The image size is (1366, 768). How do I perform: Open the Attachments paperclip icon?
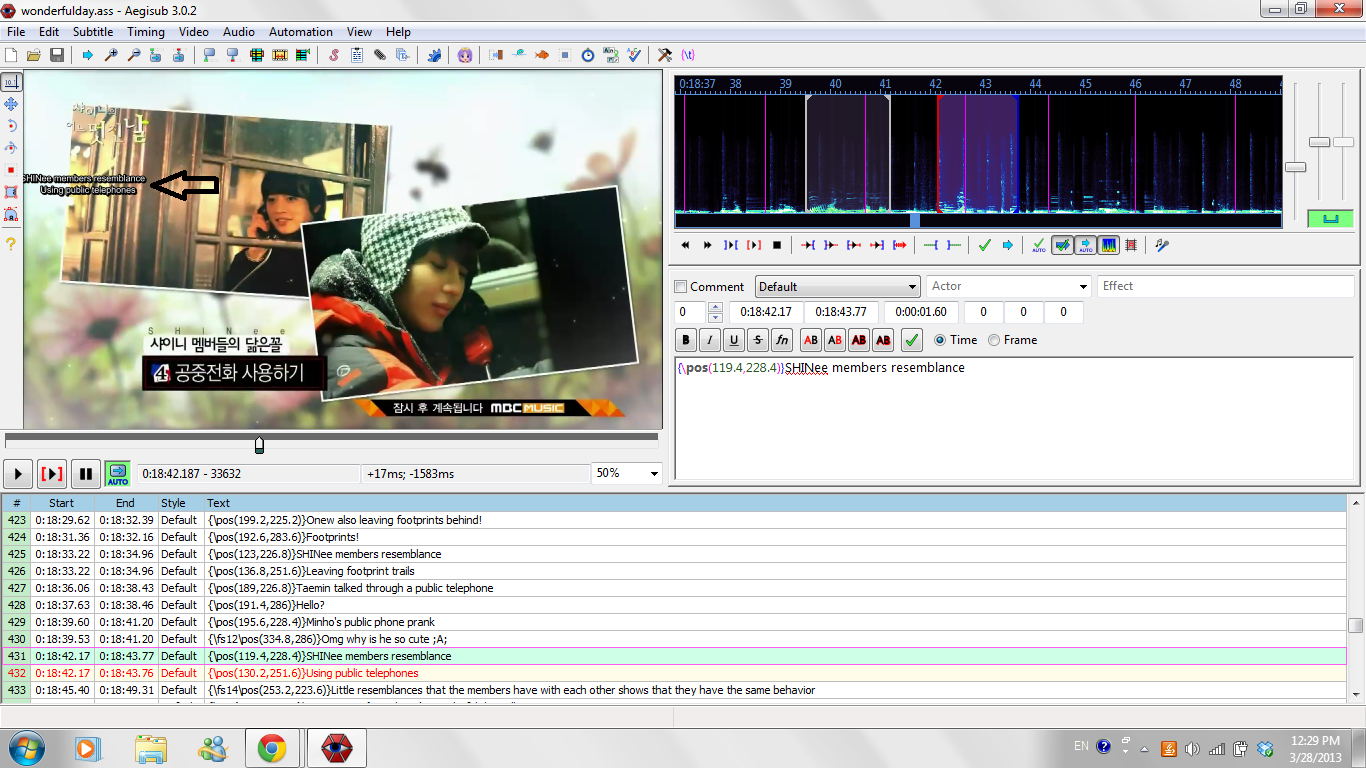click(x=380, y=55)
